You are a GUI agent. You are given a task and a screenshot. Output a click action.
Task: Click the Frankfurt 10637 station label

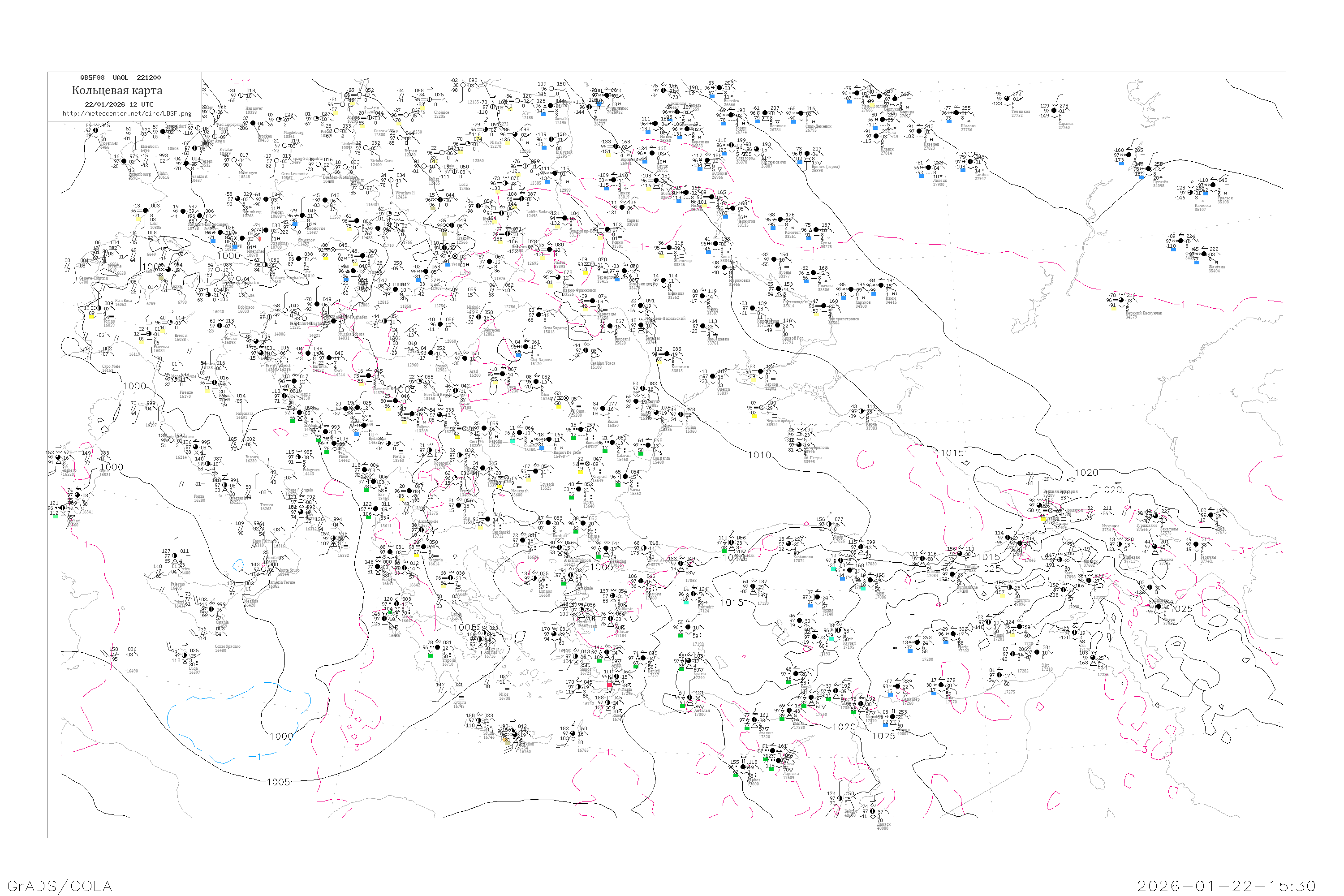[x=199, y=178]
